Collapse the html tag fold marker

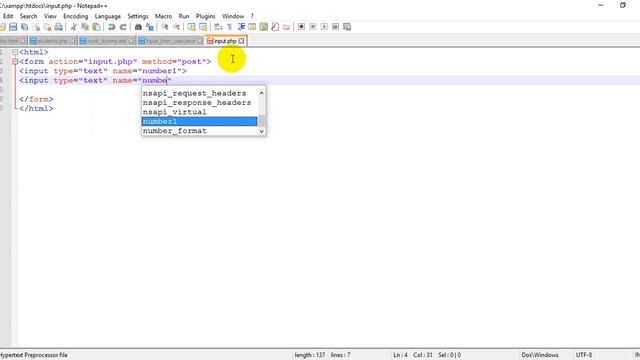pyautogui.click(x=15, y=52)
